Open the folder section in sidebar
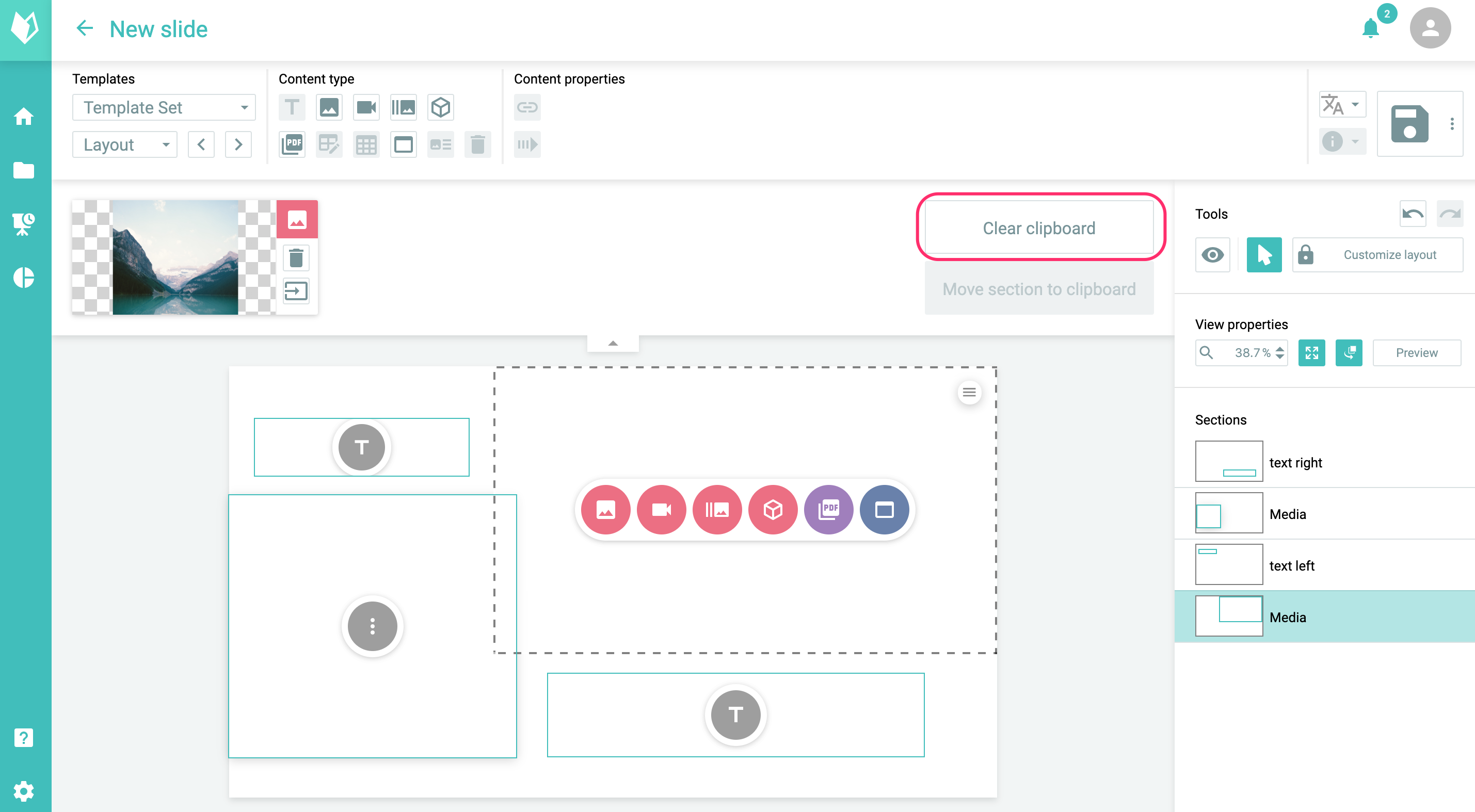The width and height of the screenshot is (1475, 812). tap(24, 171)
